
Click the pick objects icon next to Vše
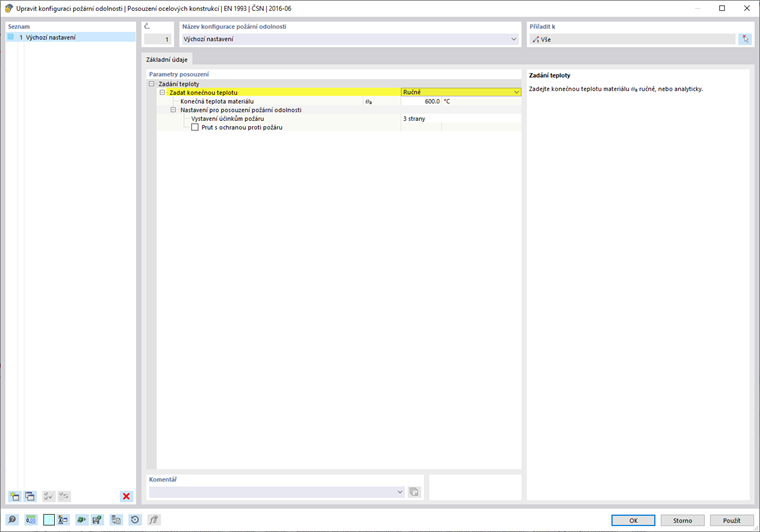pos(745,39)
